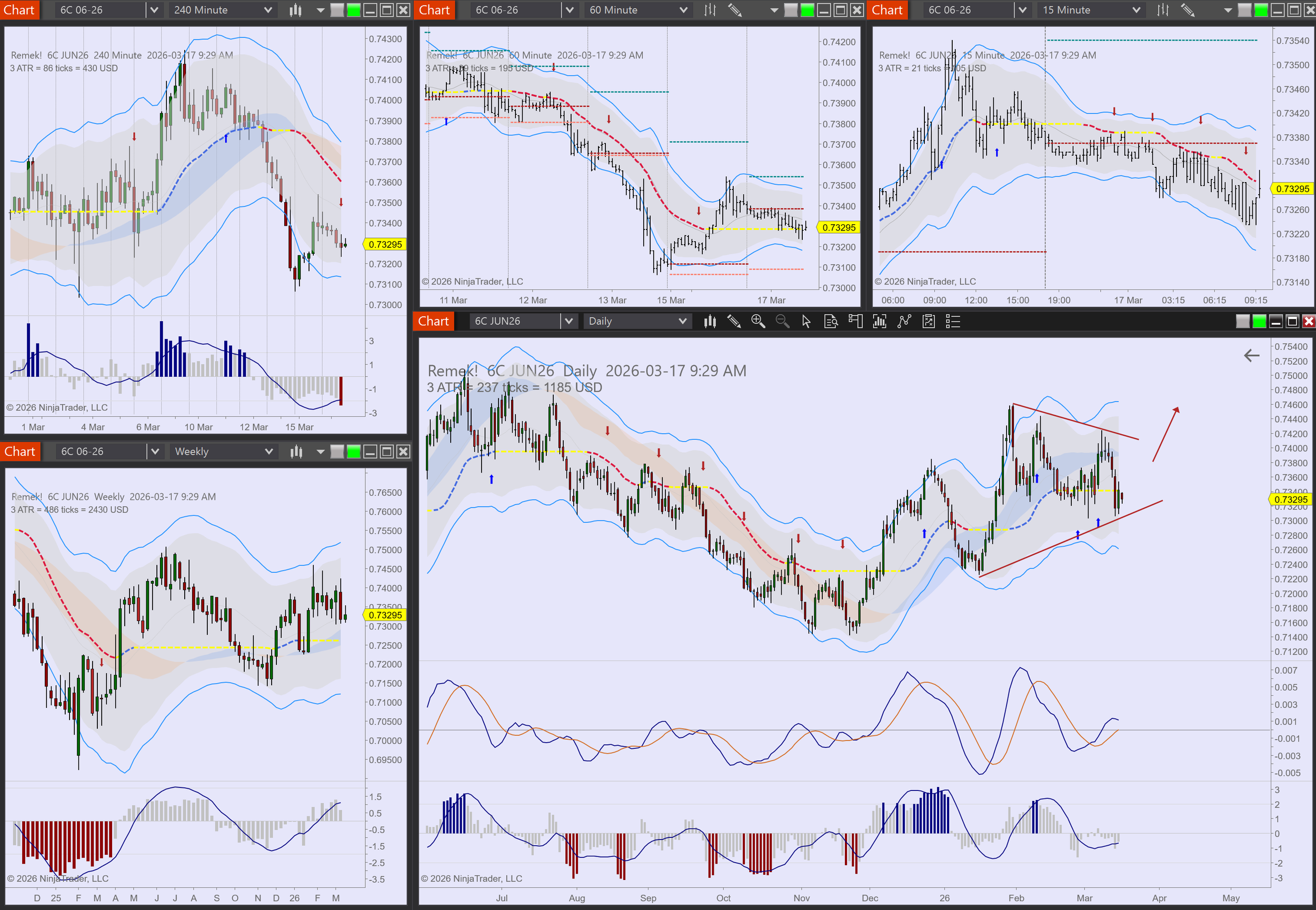Toggle green link button on 15 Minute chart
Image resolution: width=1316 pixels, height=910 pixels.
[1261, 9]
